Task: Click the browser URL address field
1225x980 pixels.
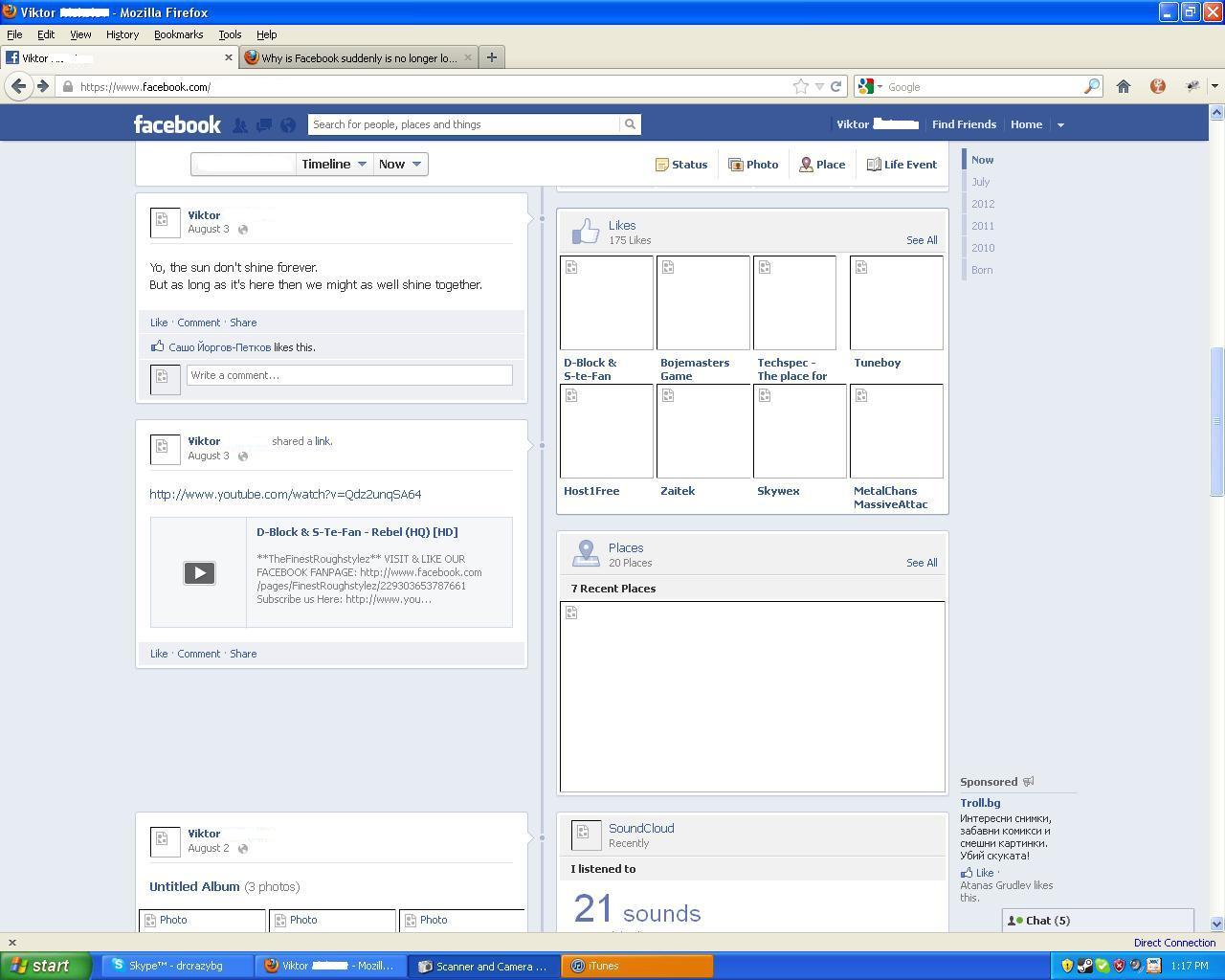Action: pos(431,86)
